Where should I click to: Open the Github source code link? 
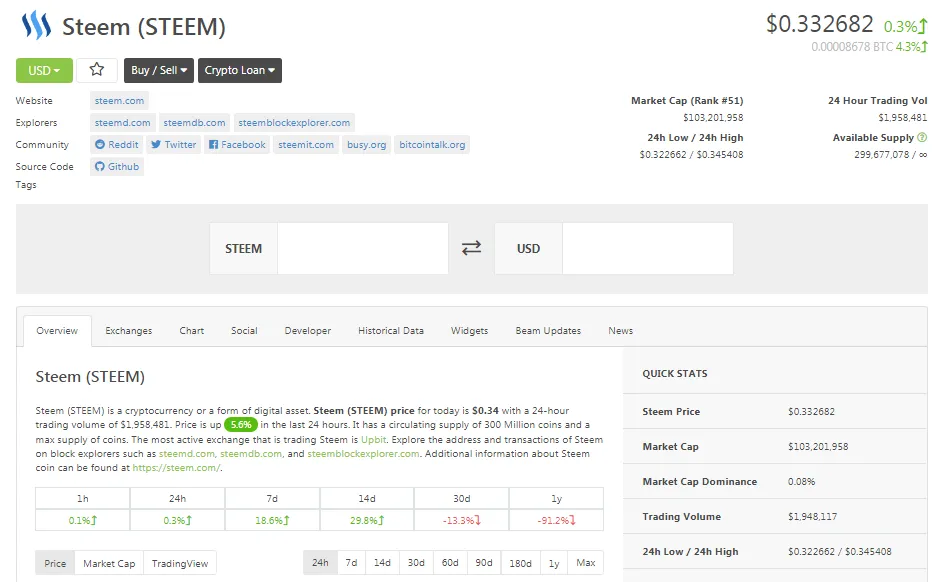117,167
